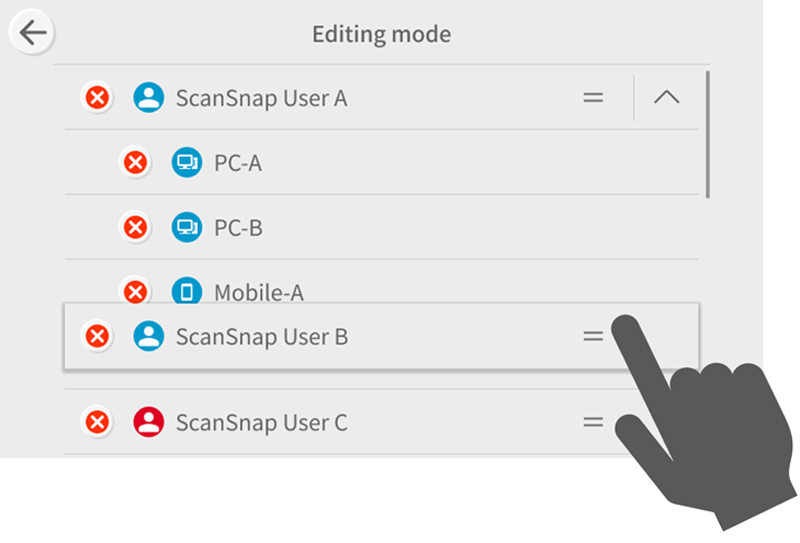Click the red profile icon for User C
The width and height of the screenshot is (800, 543).
click(x=149, y=422)
